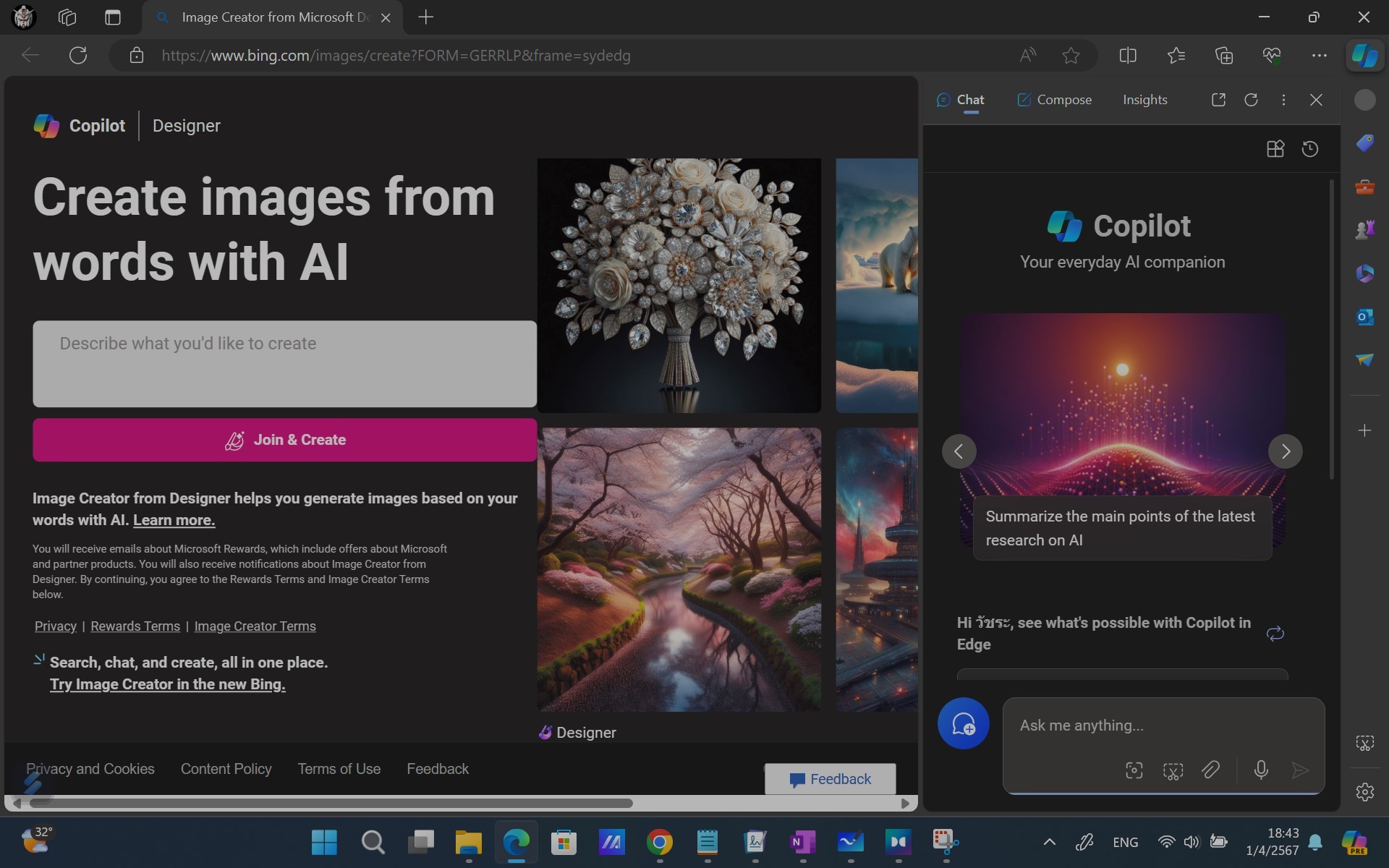Click the Join & Create button
This screenshot has height=868, width=1389.
point(284,440)
